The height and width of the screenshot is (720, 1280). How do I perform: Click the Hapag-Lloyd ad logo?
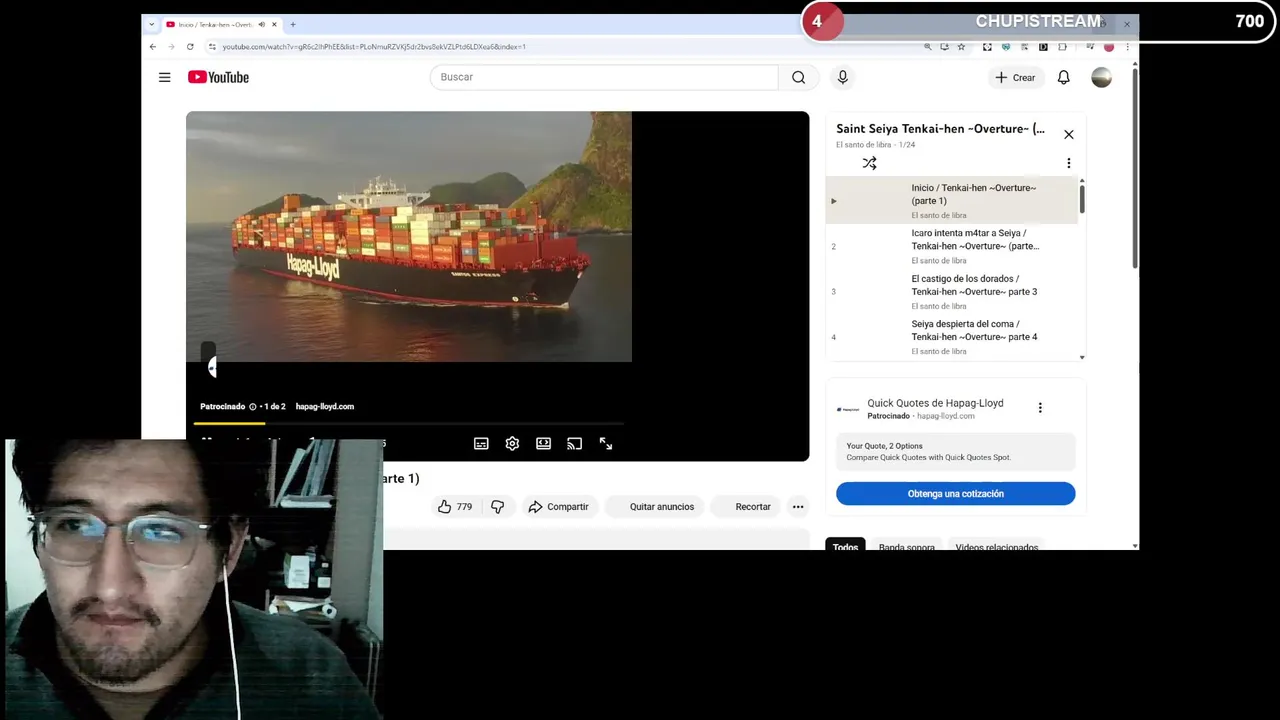[x=848, y=409]
